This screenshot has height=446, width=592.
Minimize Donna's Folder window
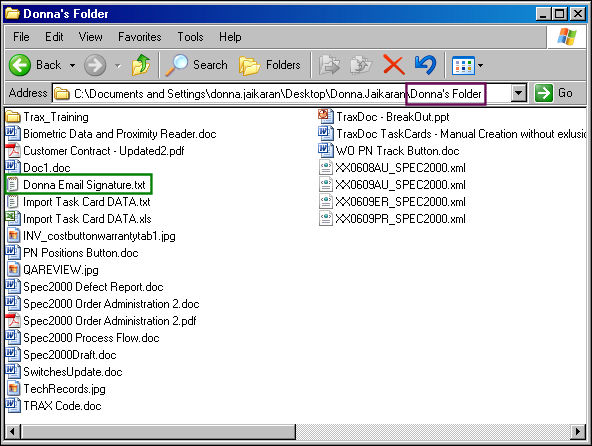543,14
